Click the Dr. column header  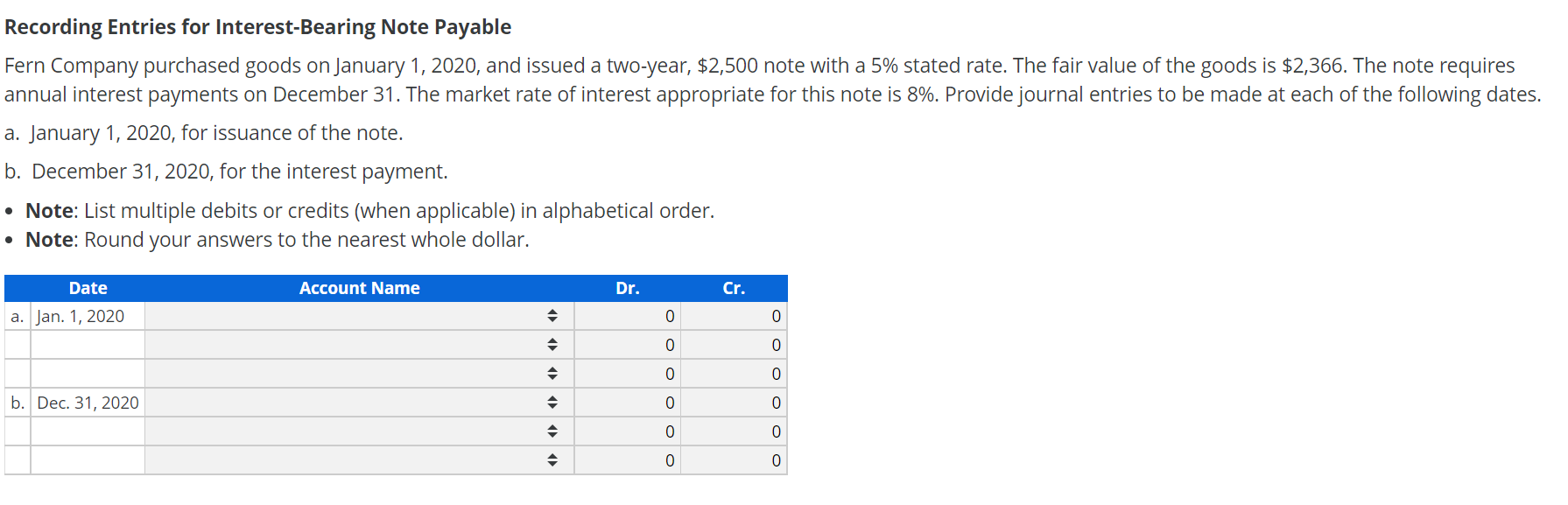[x=627, y=288]
